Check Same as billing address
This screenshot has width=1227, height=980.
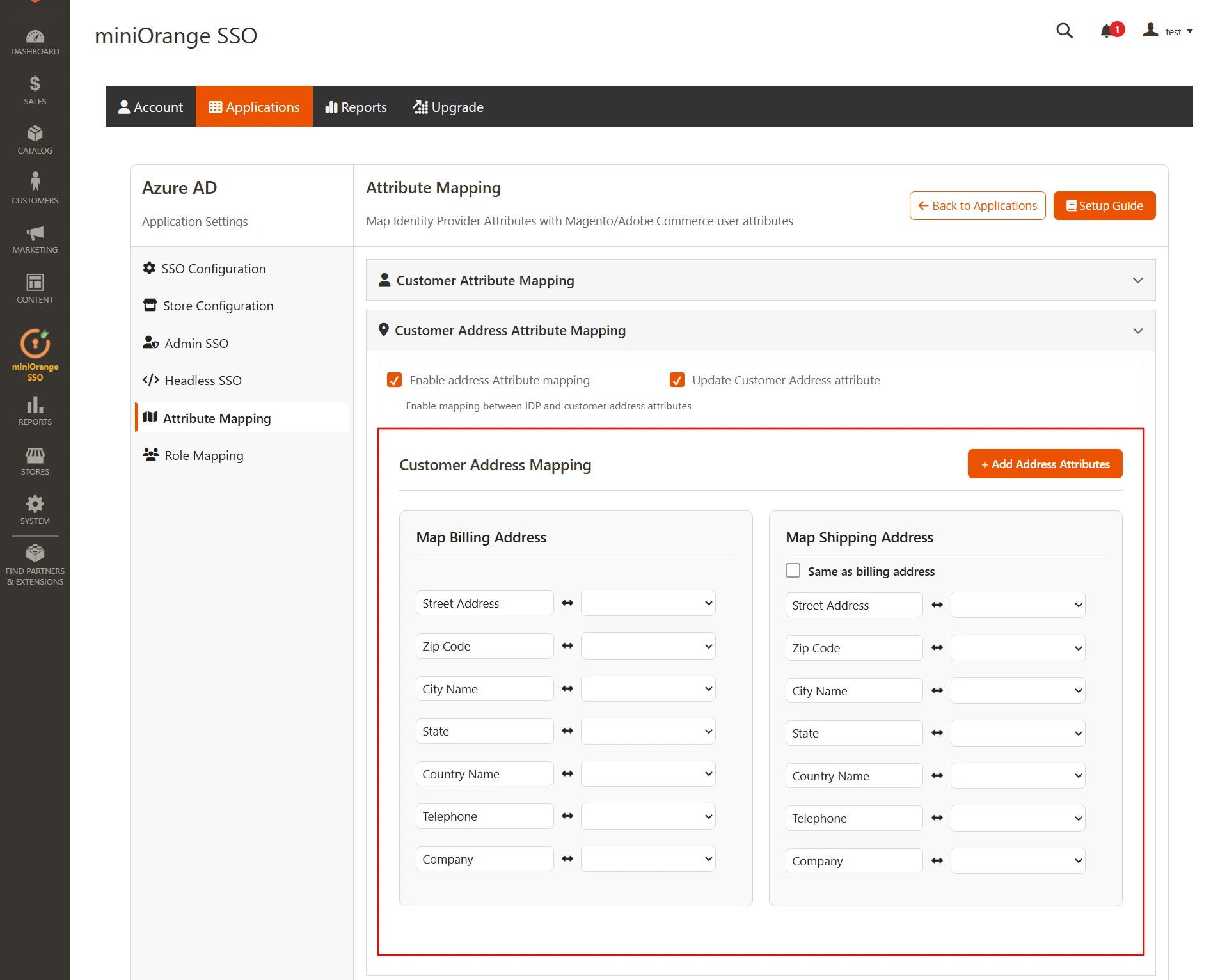click(793, 570)
